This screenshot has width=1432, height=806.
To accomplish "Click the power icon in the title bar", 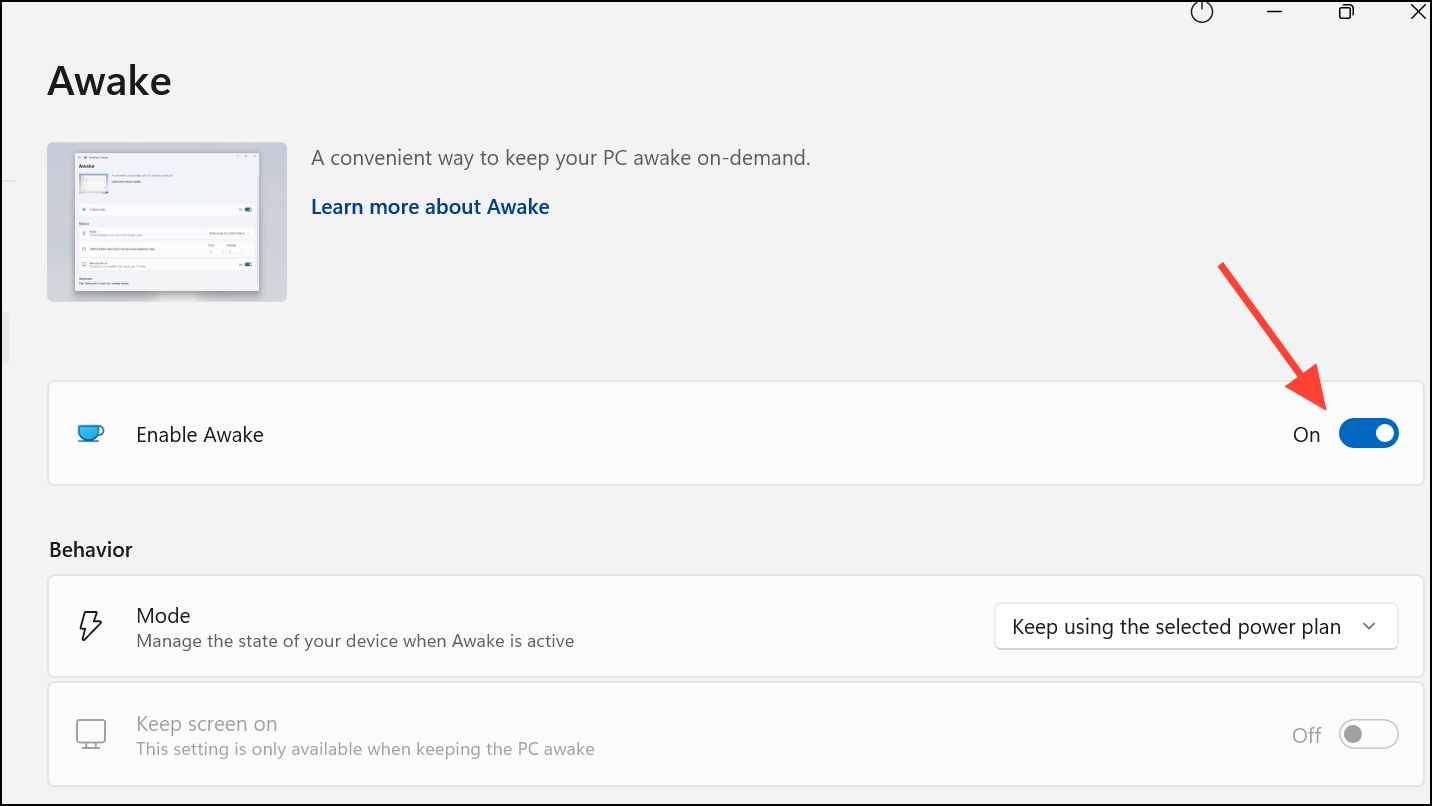I will tap(1201, 11).
